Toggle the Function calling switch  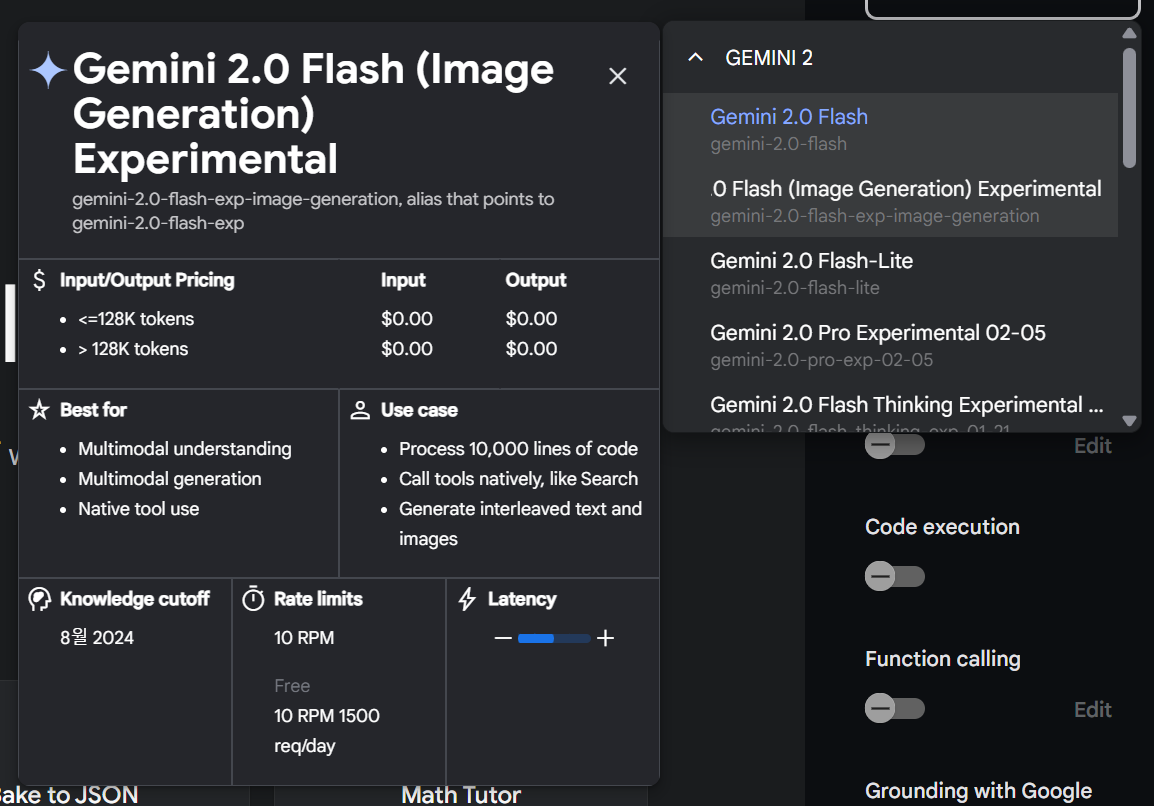(x=894, y=709)
